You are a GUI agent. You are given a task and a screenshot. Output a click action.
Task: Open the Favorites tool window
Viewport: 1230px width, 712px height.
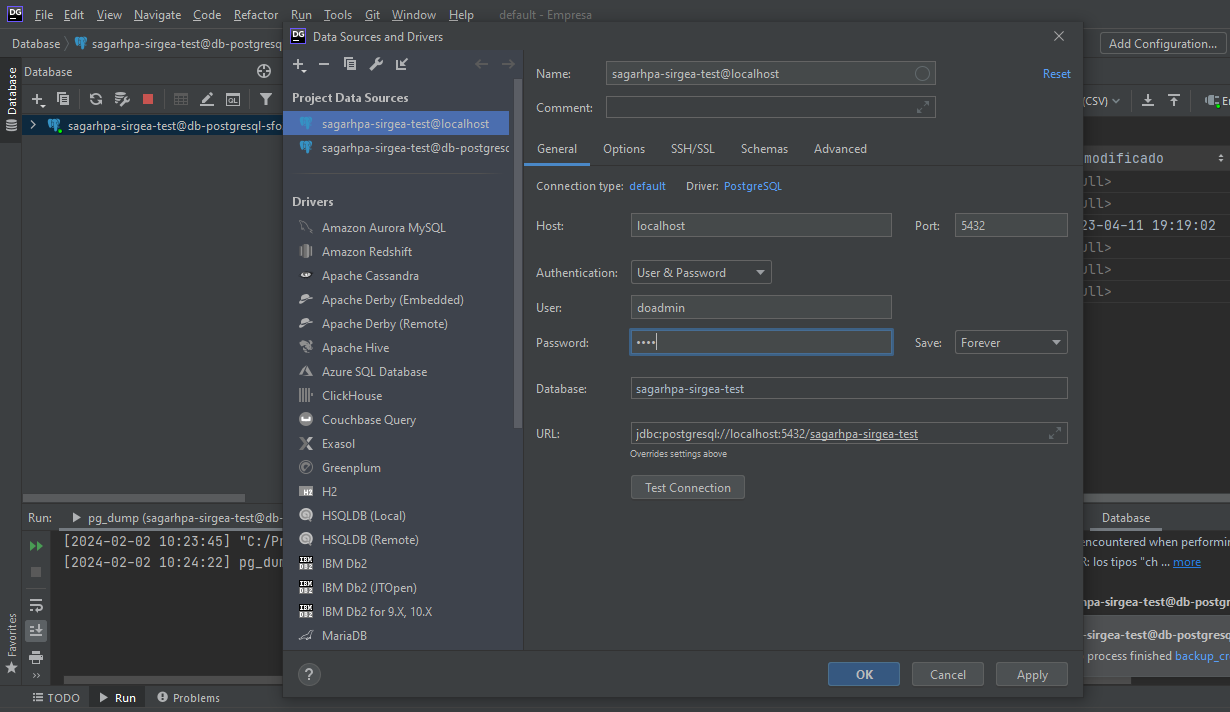pos(12,641)
